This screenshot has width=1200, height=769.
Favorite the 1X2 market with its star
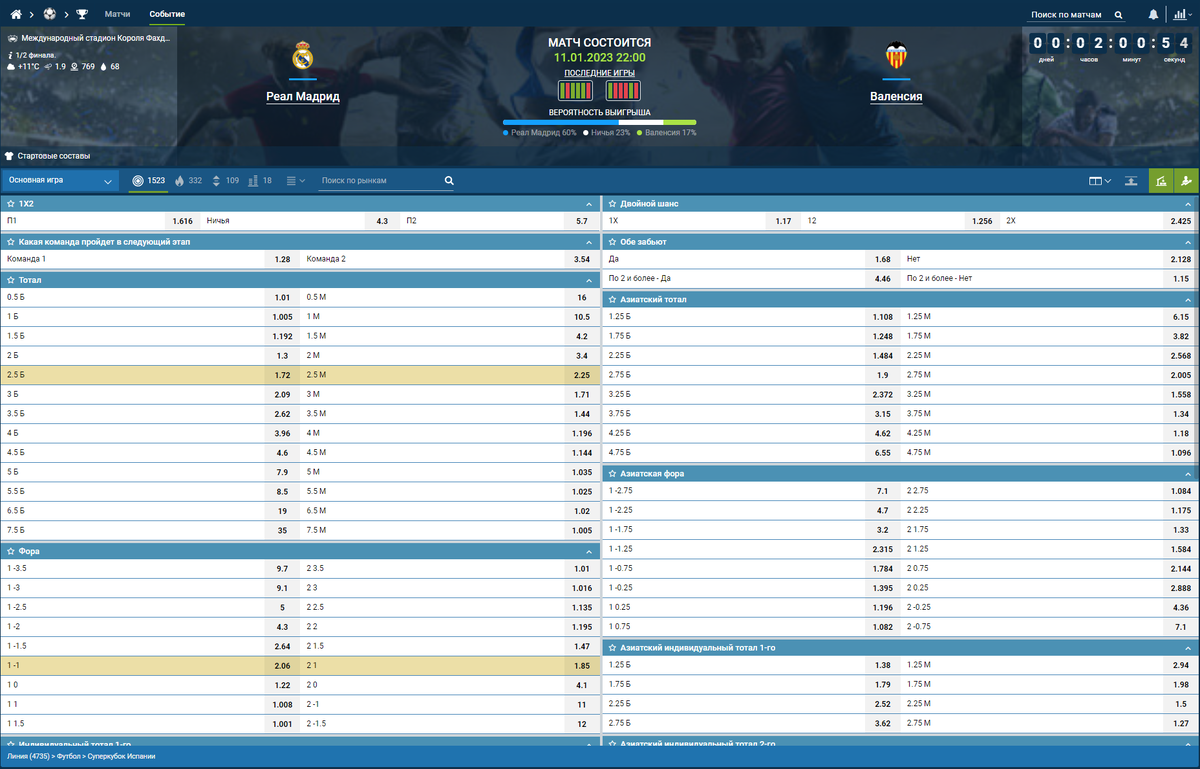(10, 203)
